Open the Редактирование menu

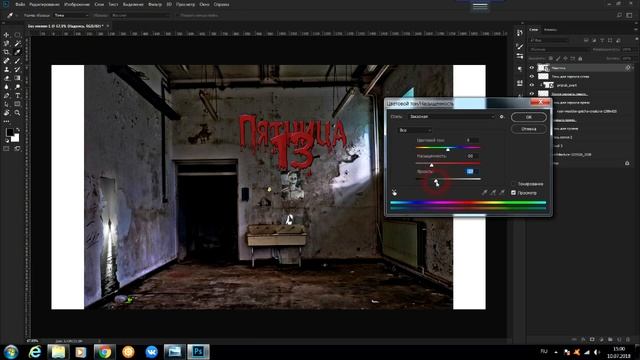tap(44, 4)
